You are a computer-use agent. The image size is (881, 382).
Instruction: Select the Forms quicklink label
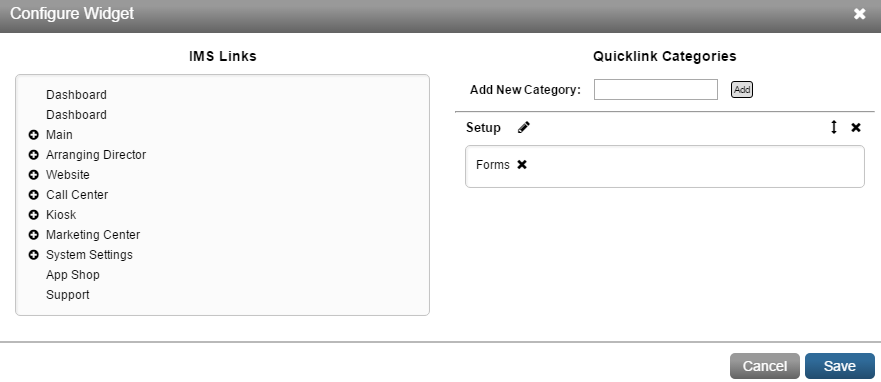(x=493, y=165)
